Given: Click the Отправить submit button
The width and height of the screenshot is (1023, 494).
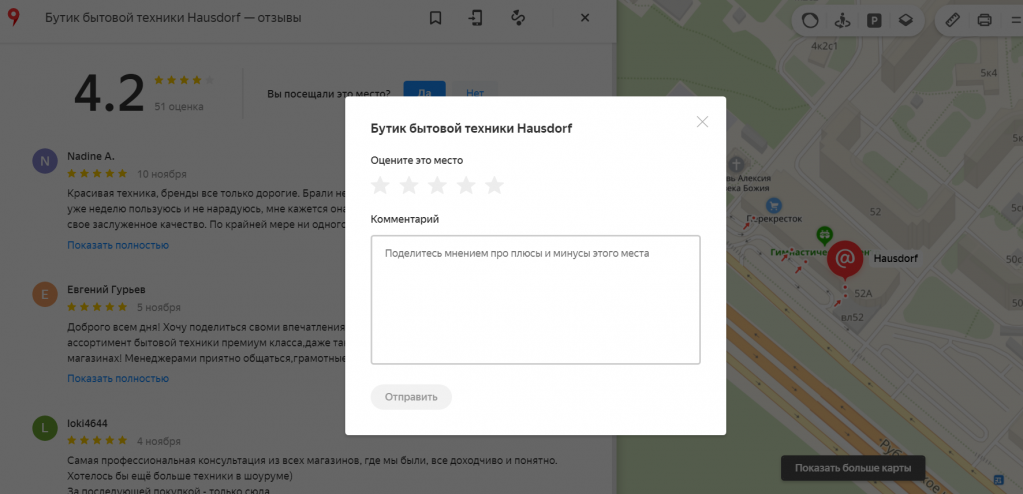Looking at the screenshot, I should tap(411, 397).
